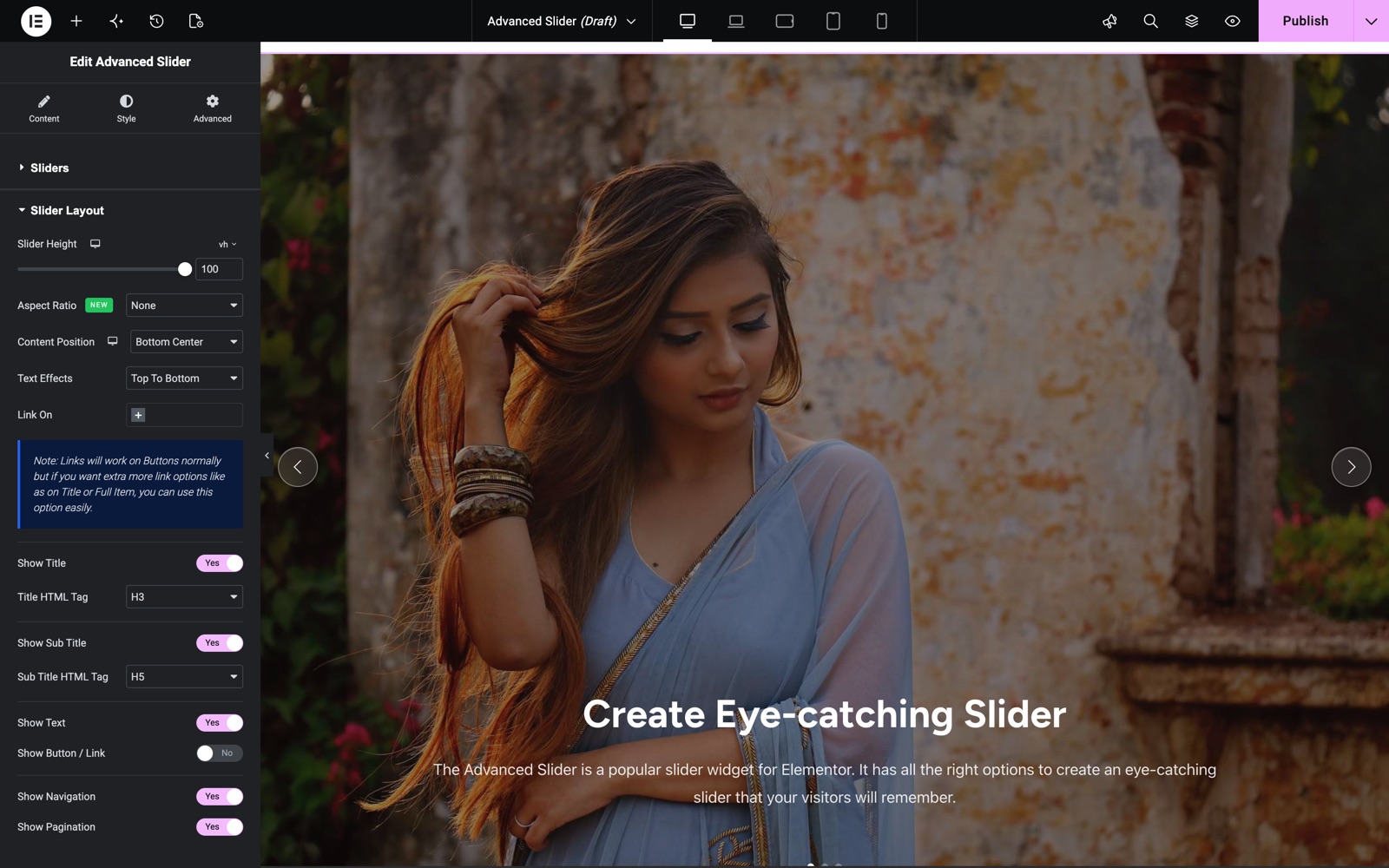
Task: Open the What's New megaphone icon
Action: point(1109,21)
